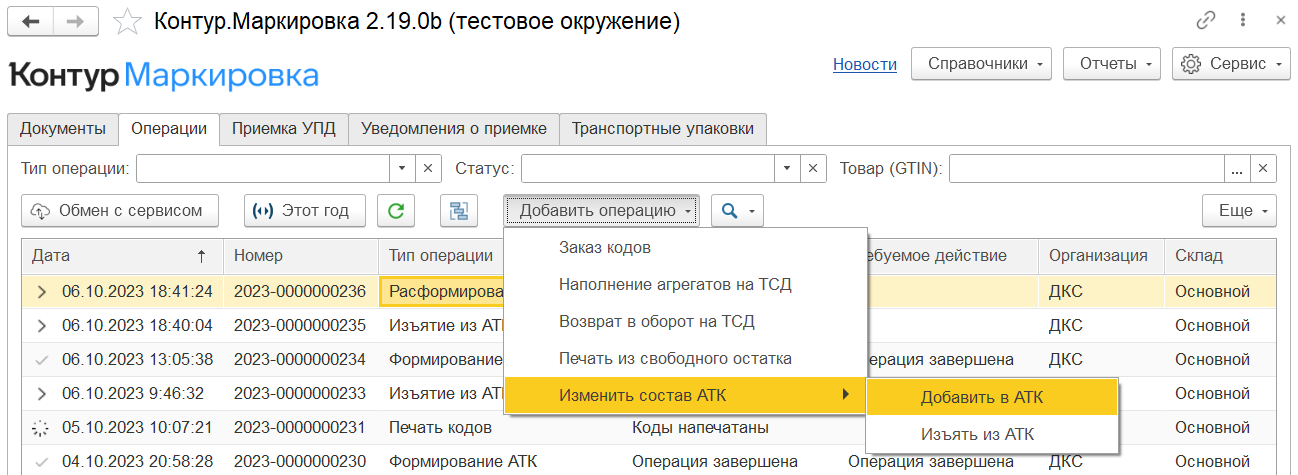
Task: Go back with the left arrow button
Action: coord(29,21)
